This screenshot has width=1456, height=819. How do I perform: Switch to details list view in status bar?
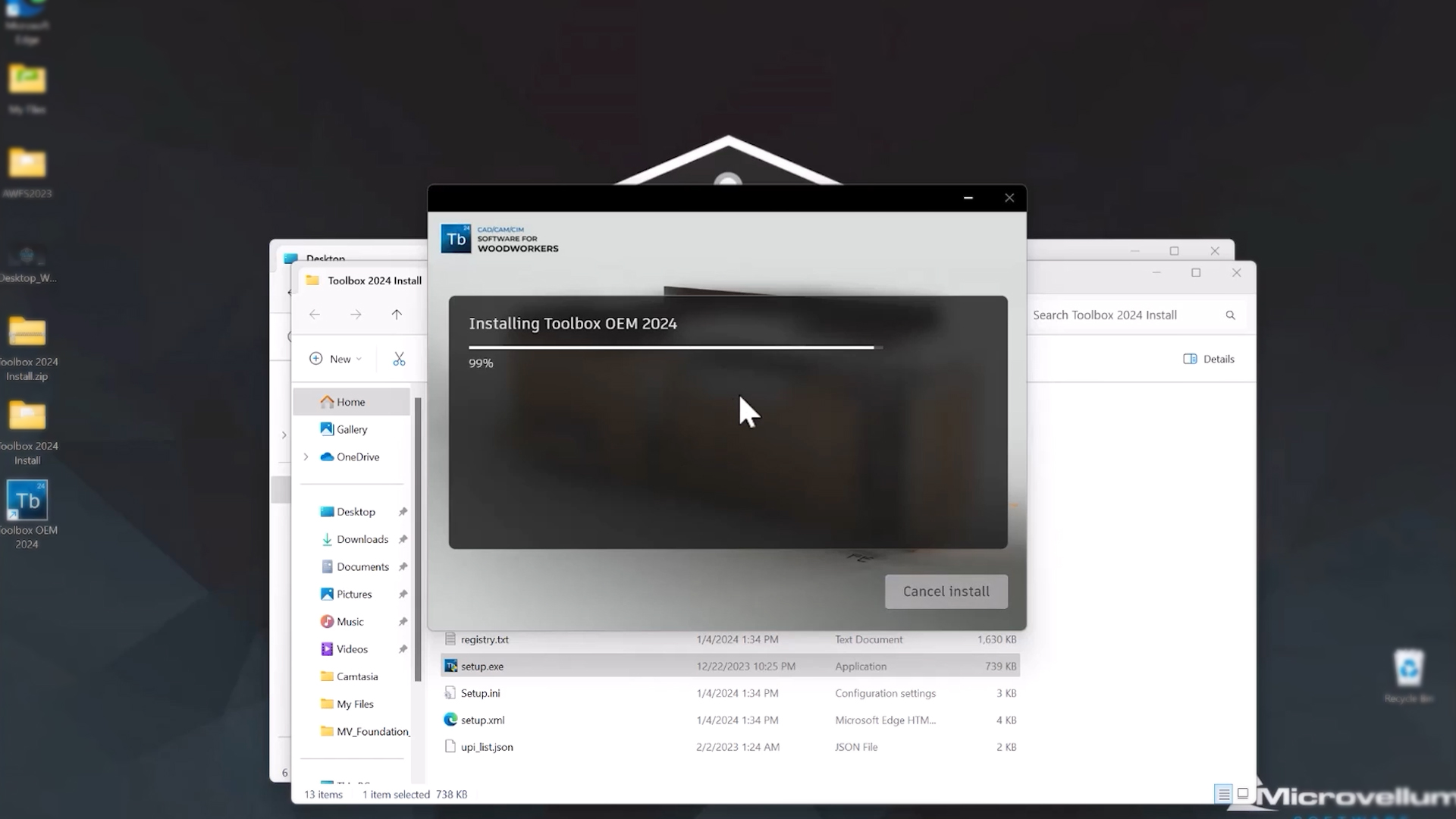tap(1223, 794)
